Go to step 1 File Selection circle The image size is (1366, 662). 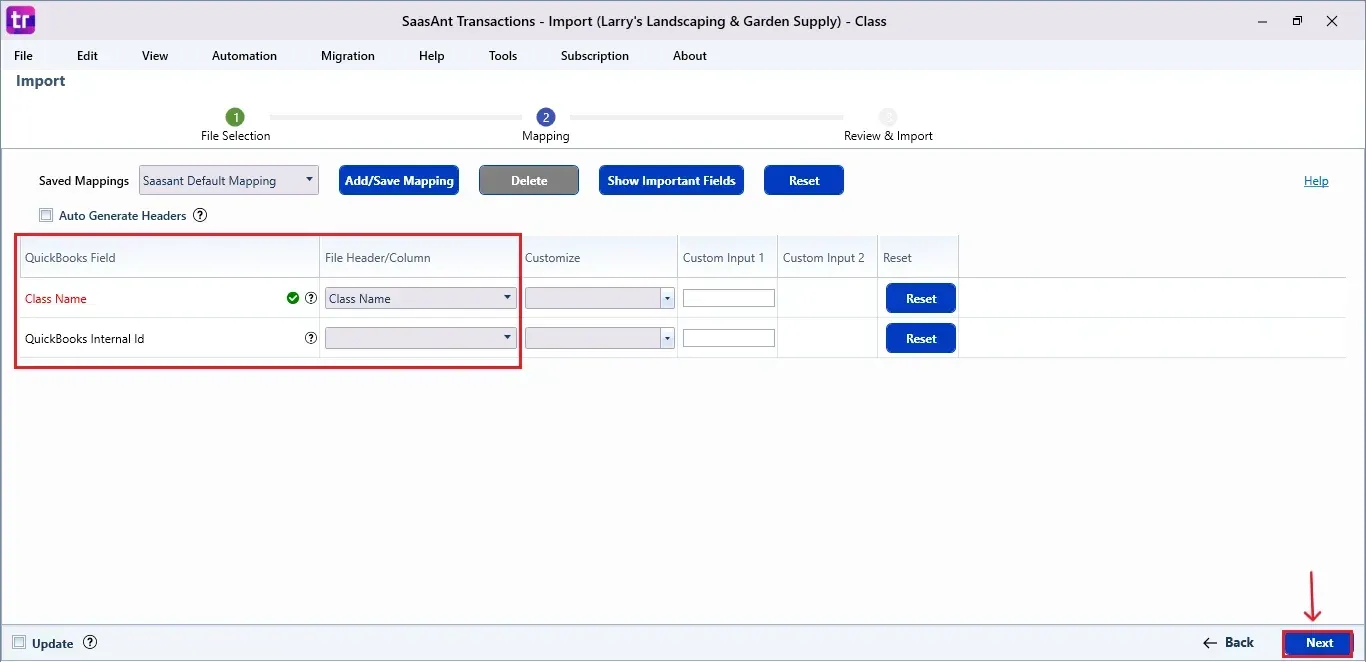[x=235, y=117]
